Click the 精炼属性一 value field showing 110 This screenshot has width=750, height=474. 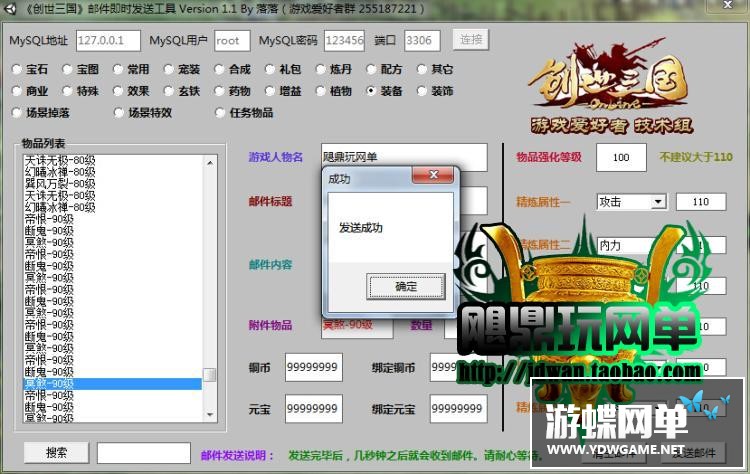coord(701,202)
